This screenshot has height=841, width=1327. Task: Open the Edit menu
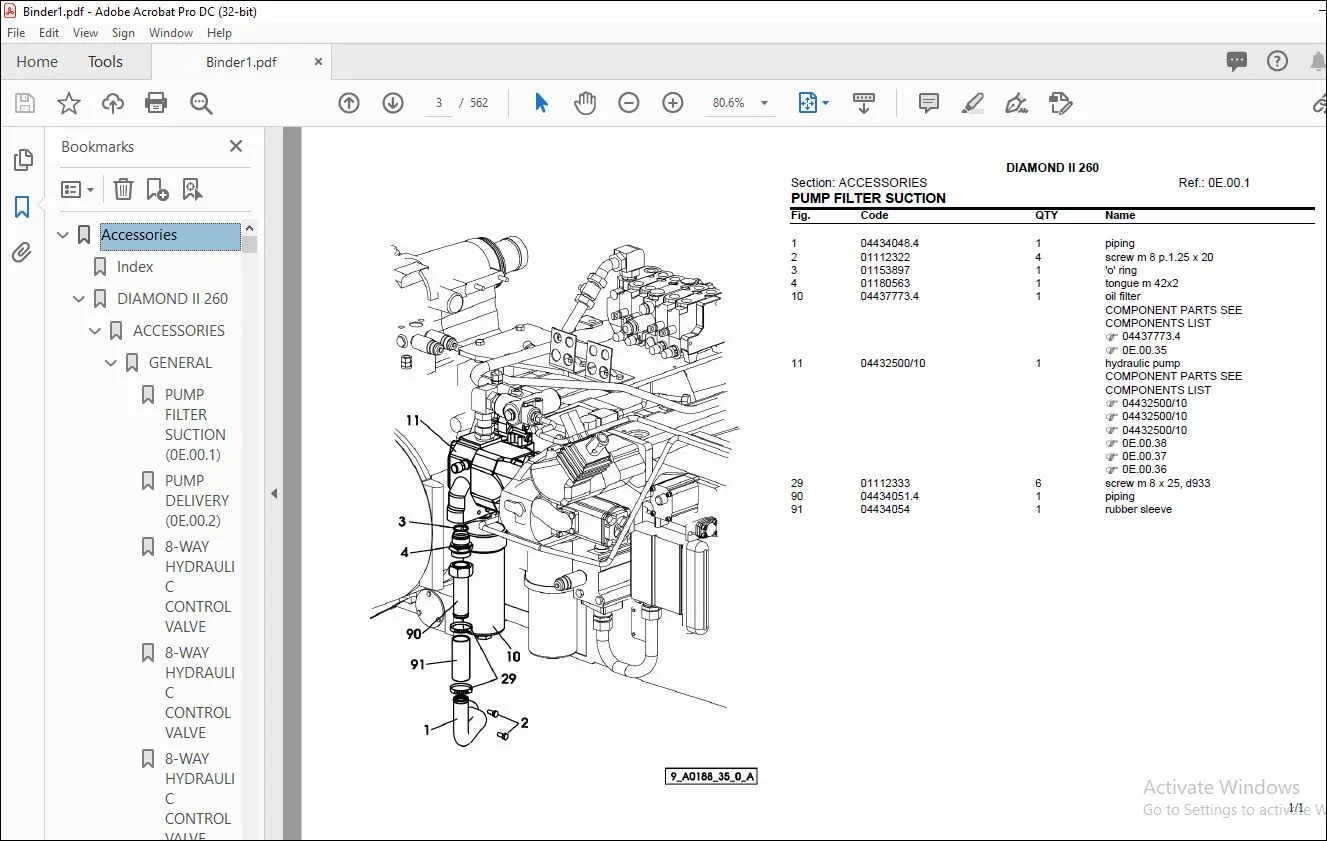point(49,33)
